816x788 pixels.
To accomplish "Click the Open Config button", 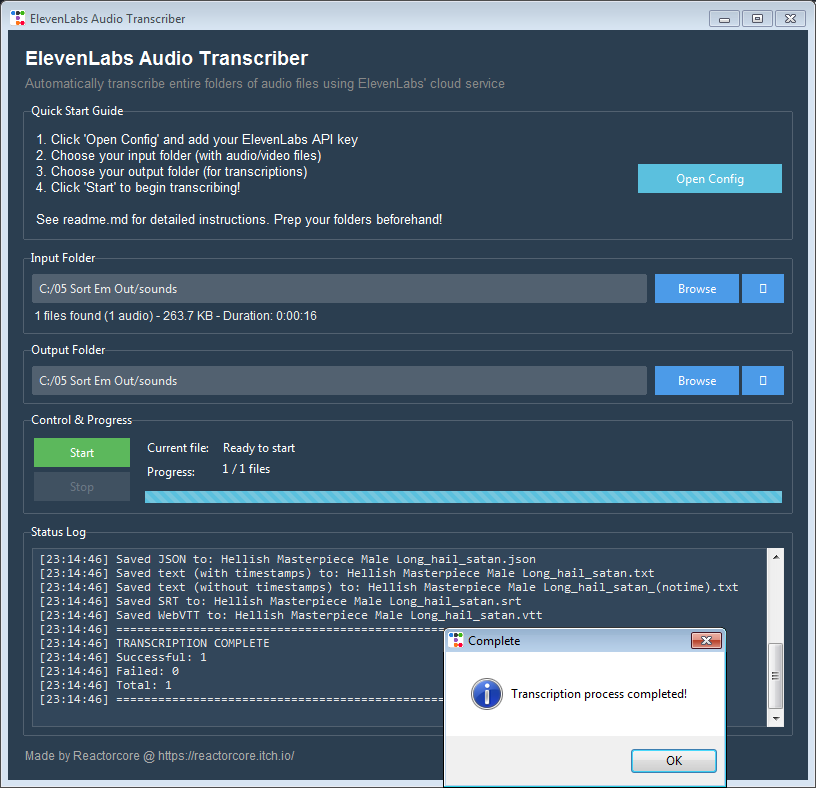I will 709,179.
